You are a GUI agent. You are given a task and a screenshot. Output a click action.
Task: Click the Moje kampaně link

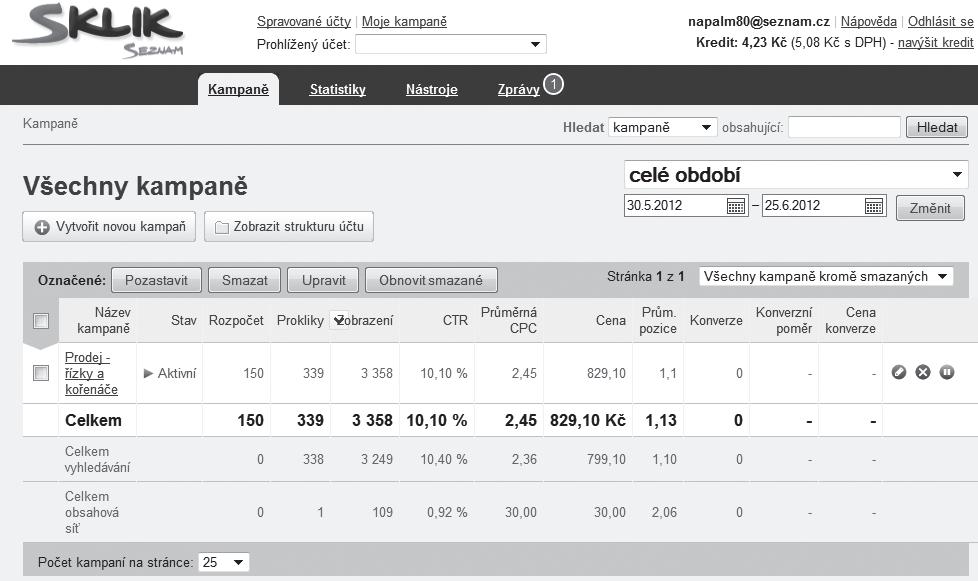pos(404,21)
